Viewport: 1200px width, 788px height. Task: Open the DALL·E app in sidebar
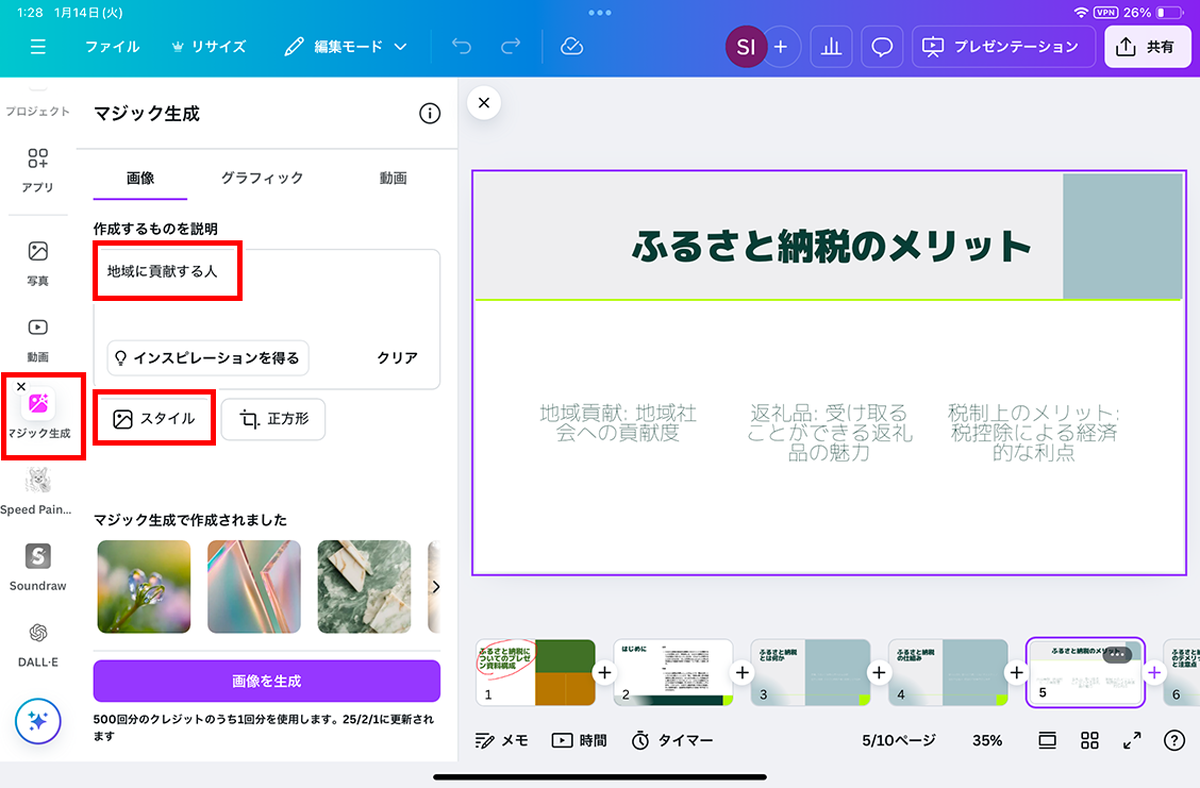click(x=38, y=642)
